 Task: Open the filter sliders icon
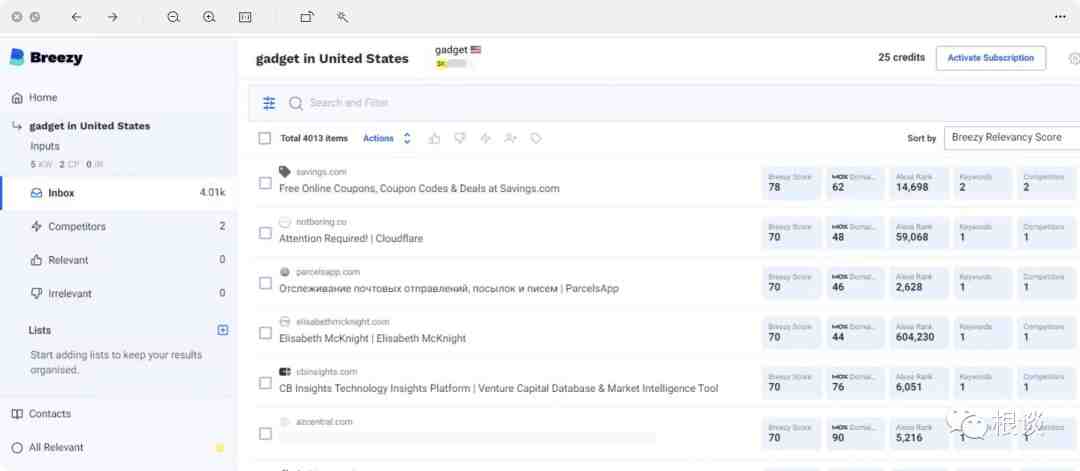(x=269, y=103)
